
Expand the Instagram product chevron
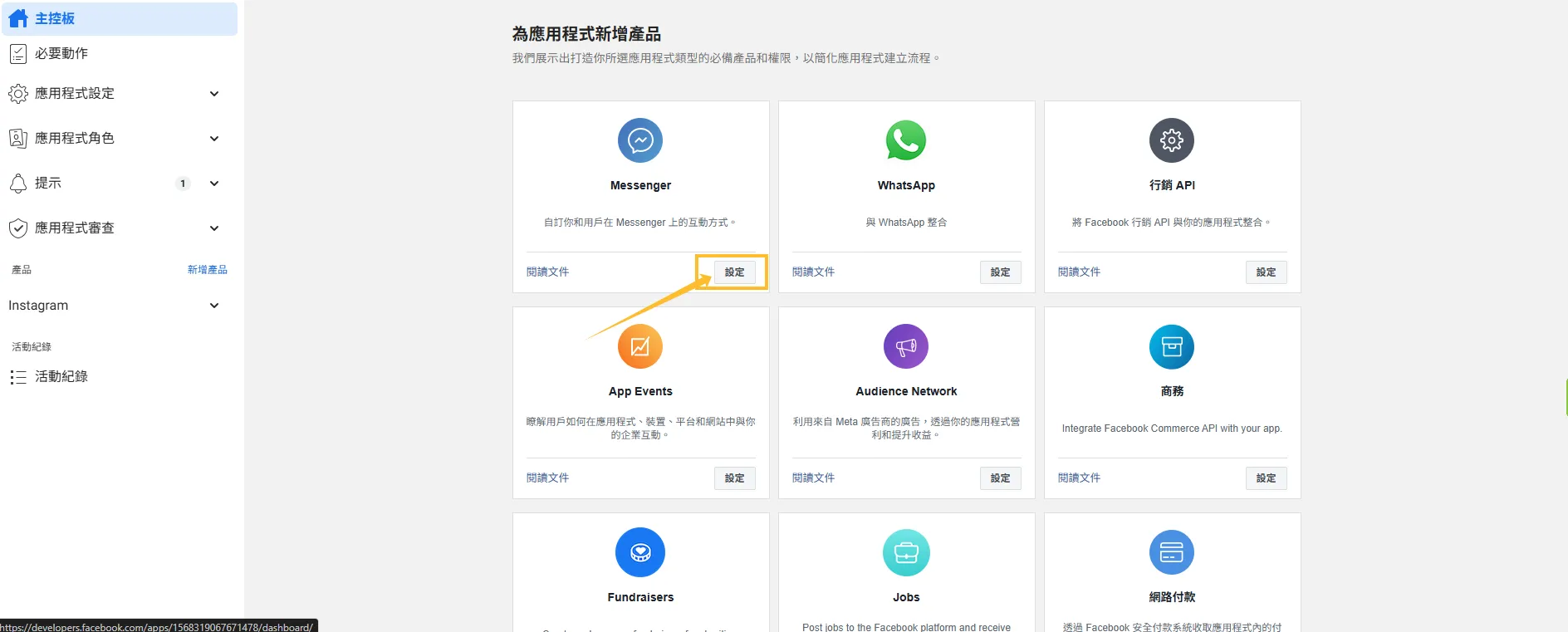pos(214,306)
